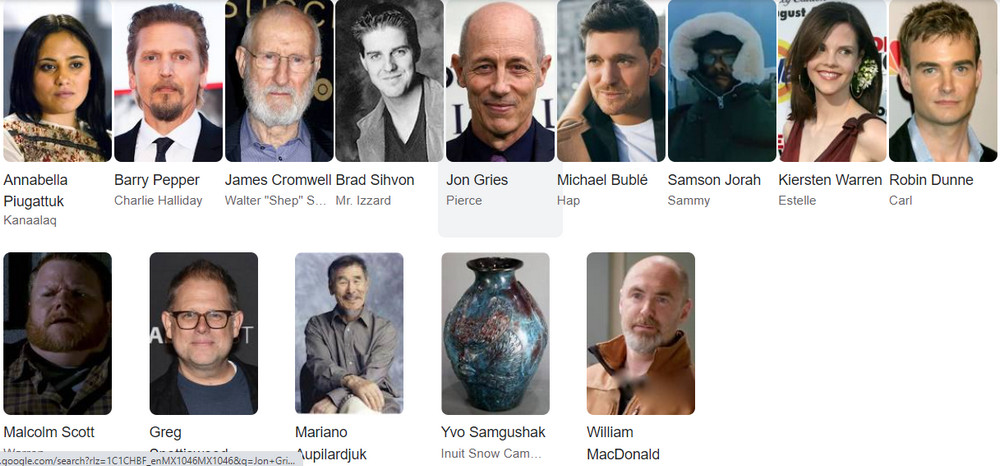Click Mariano Aupilardjuk's seated photo

(x=349, y=333)
